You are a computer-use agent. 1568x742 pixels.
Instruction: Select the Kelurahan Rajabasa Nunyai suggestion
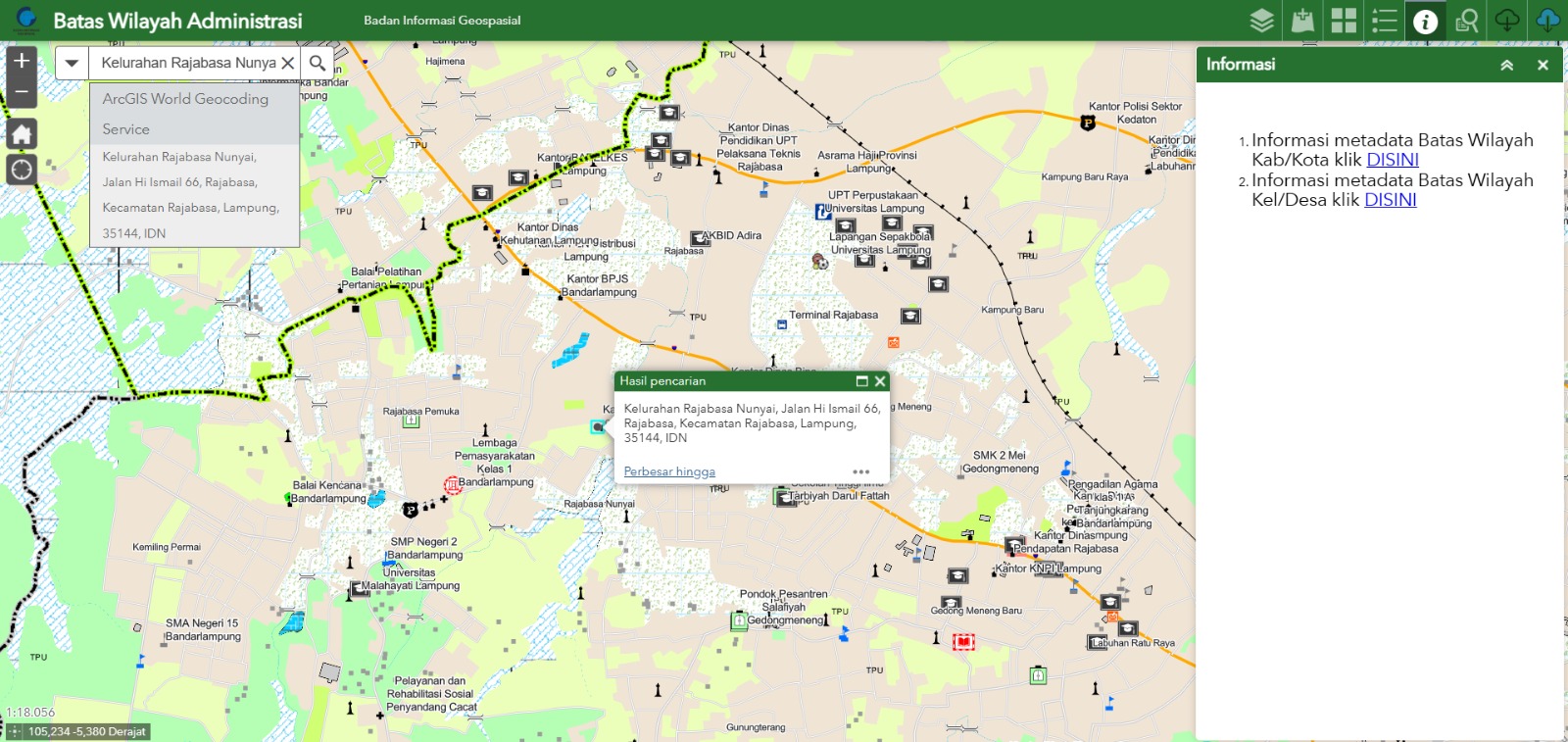pos(191,194)
